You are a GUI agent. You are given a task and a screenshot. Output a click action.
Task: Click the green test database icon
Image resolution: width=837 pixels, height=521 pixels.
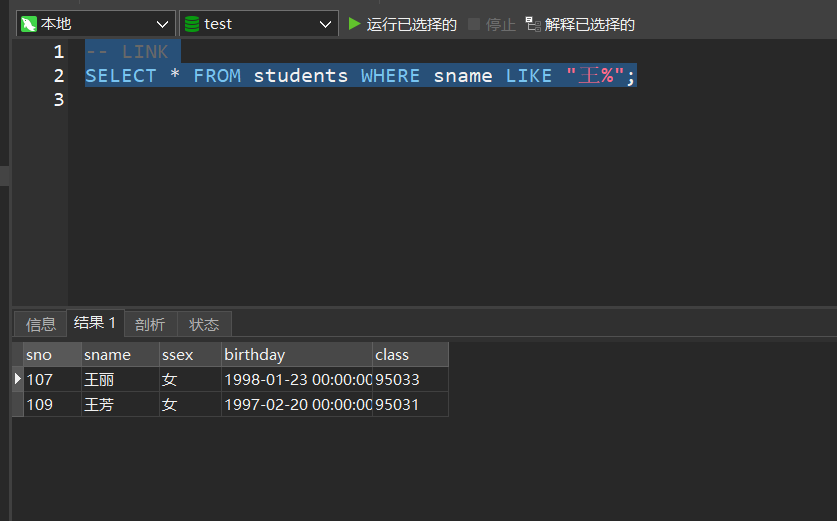pos(192,24)
